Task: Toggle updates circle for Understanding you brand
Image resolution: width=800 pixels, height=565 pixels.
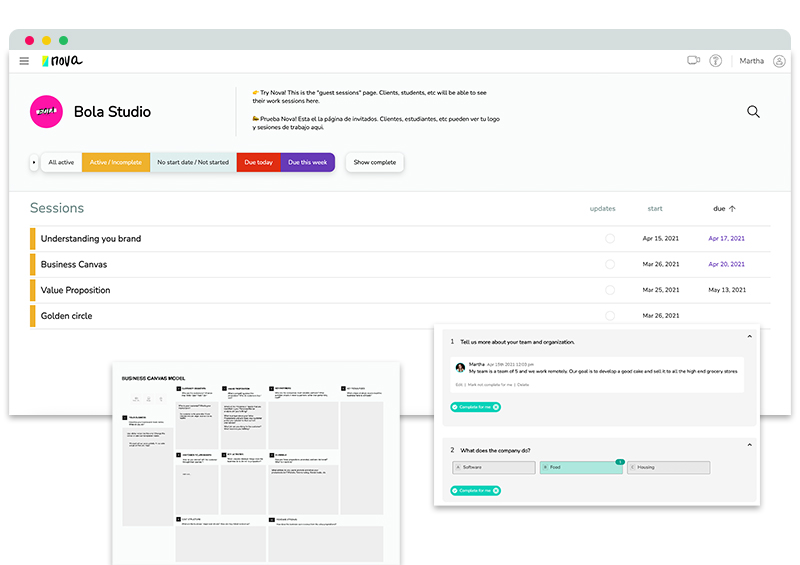Action: [x=610, y=238]
